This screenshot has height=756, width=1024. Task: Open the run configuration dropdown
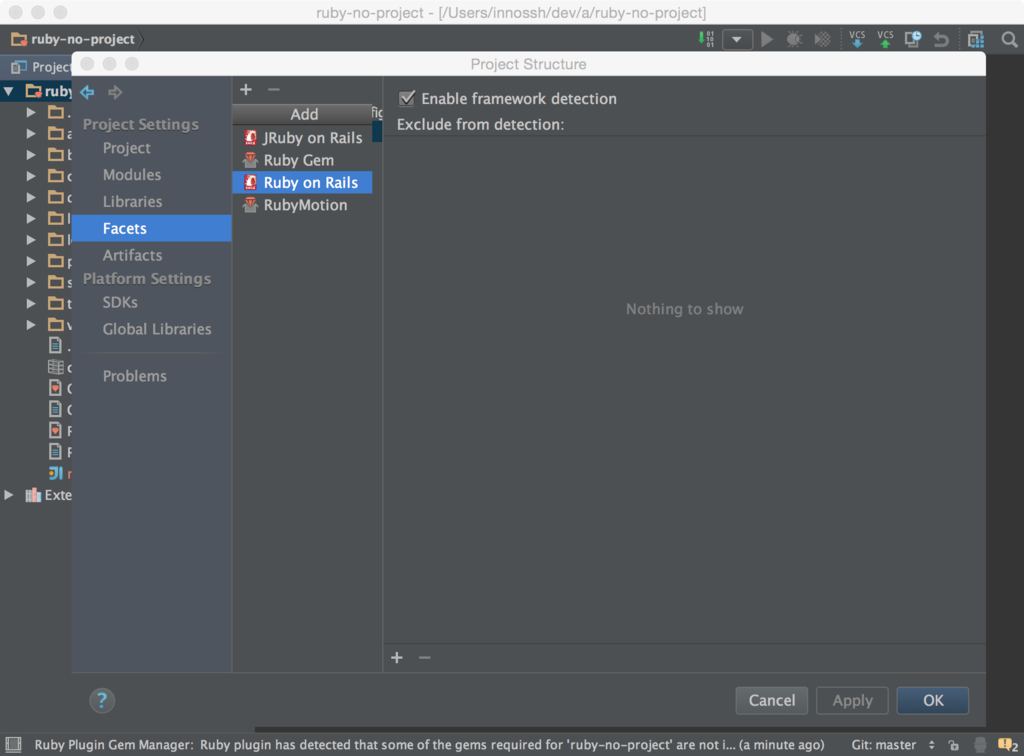pyautogui.click(x=737, y=39)
